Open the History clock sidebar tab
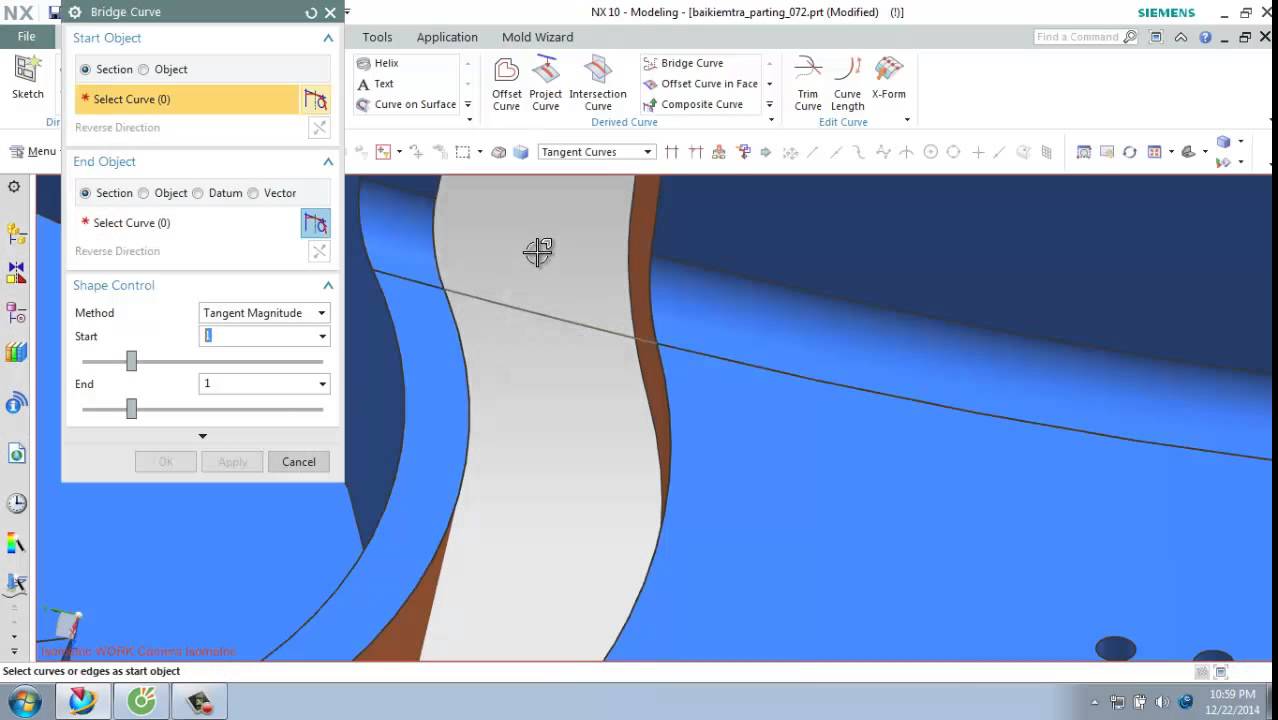 click(x=15, y=503)
